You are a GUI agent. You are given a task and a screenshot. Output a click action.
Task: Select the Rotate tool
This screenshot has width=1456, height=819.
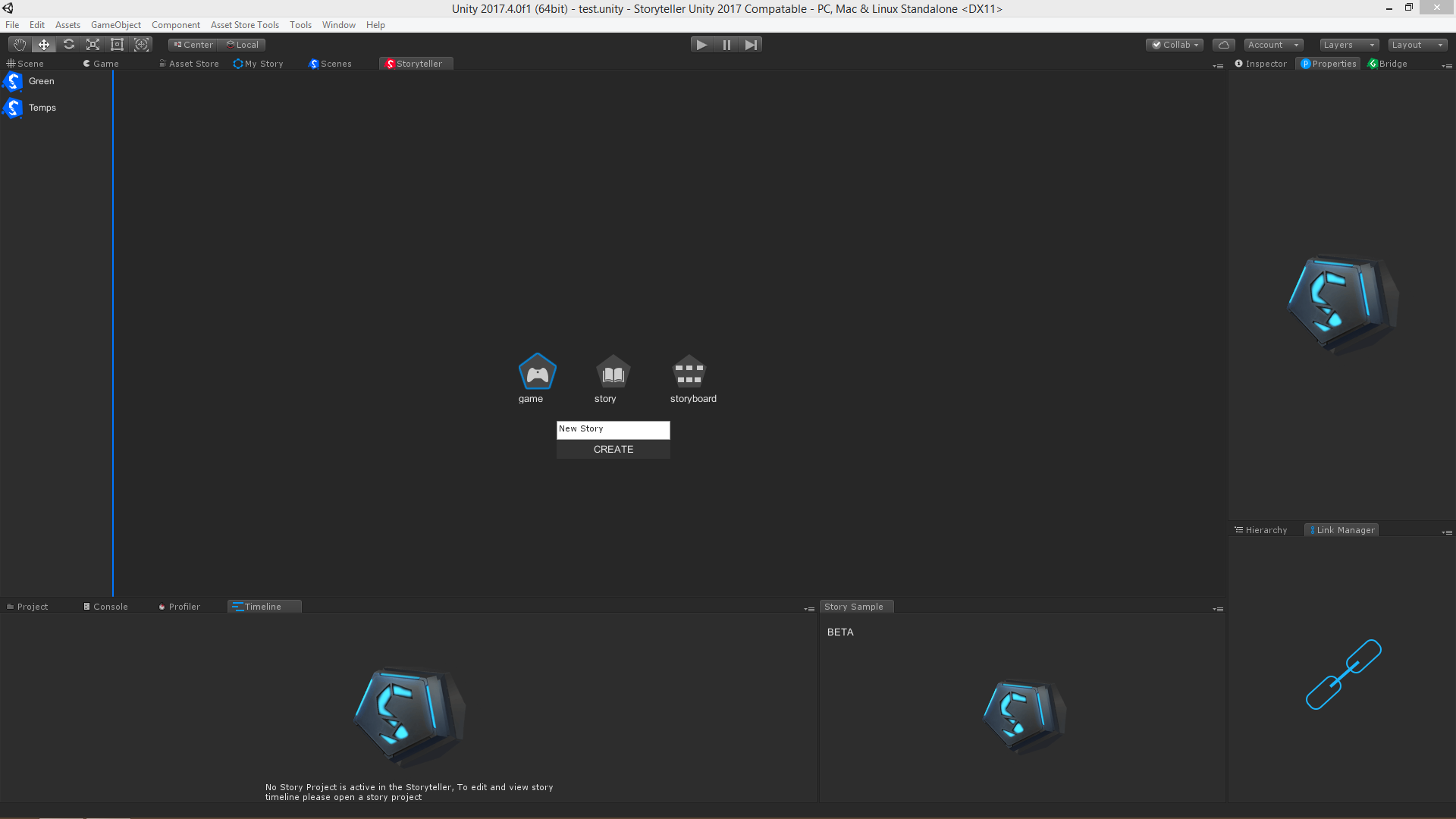pos(68,45)
